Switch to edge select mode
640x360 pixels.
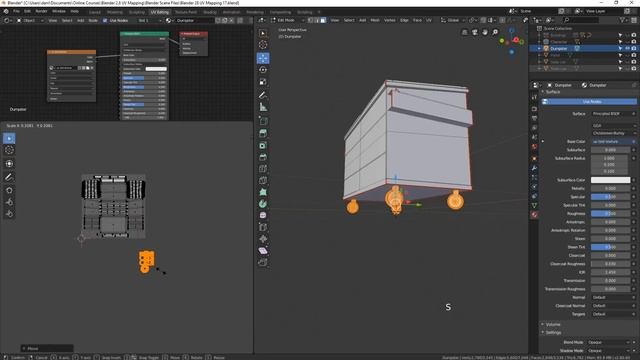click(x=317, y=20)
